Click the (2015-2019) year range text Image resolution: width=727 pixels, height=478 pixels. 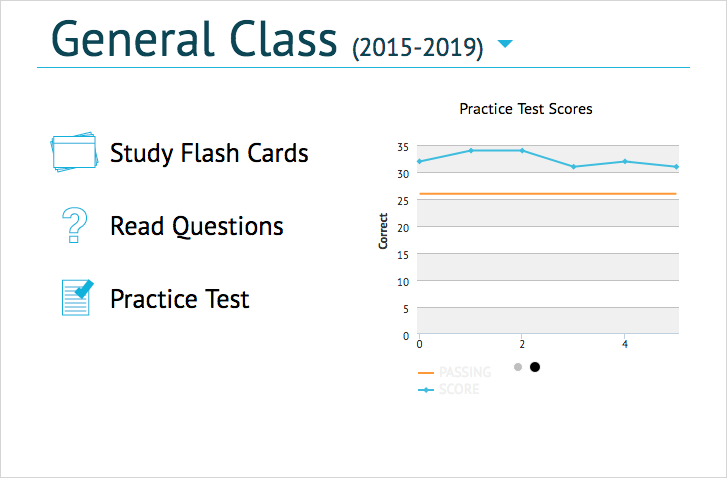point(417,47)
